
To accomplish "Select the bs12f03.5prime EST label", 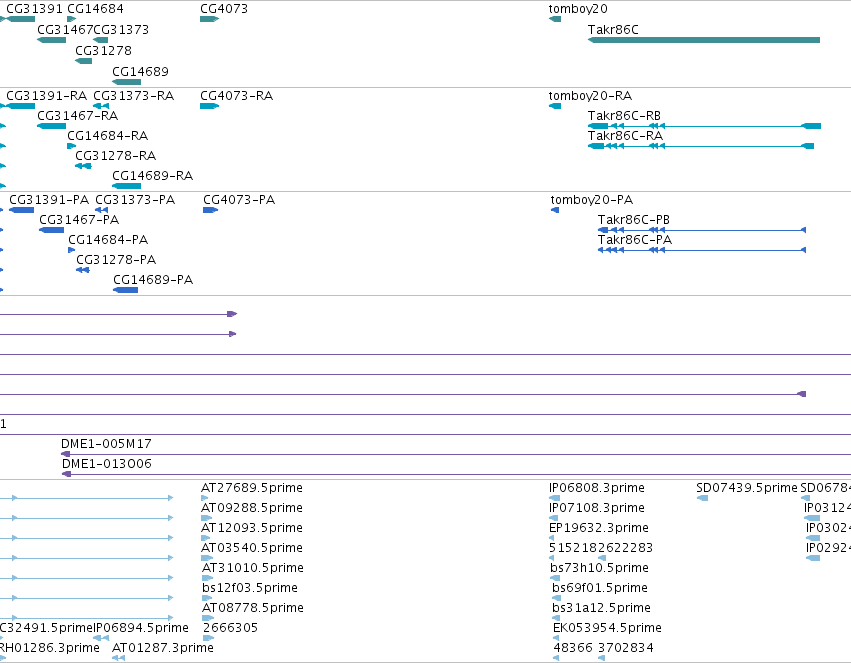I will click(x=250, y=588).
